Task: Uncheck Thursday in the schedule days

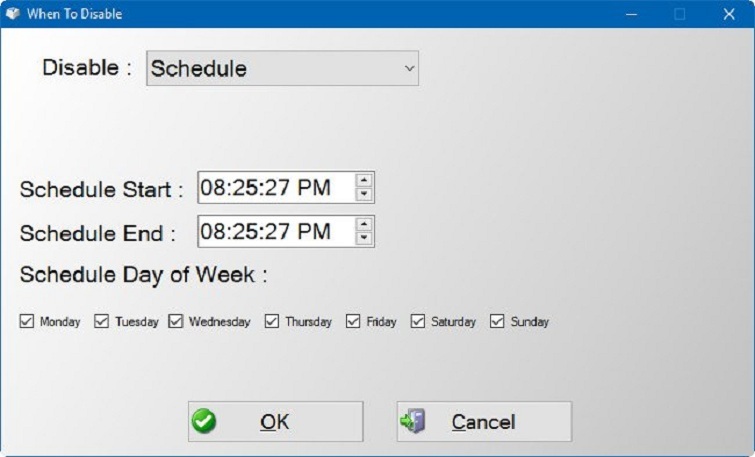Action: pyautogui.click(x=272, y=322)
